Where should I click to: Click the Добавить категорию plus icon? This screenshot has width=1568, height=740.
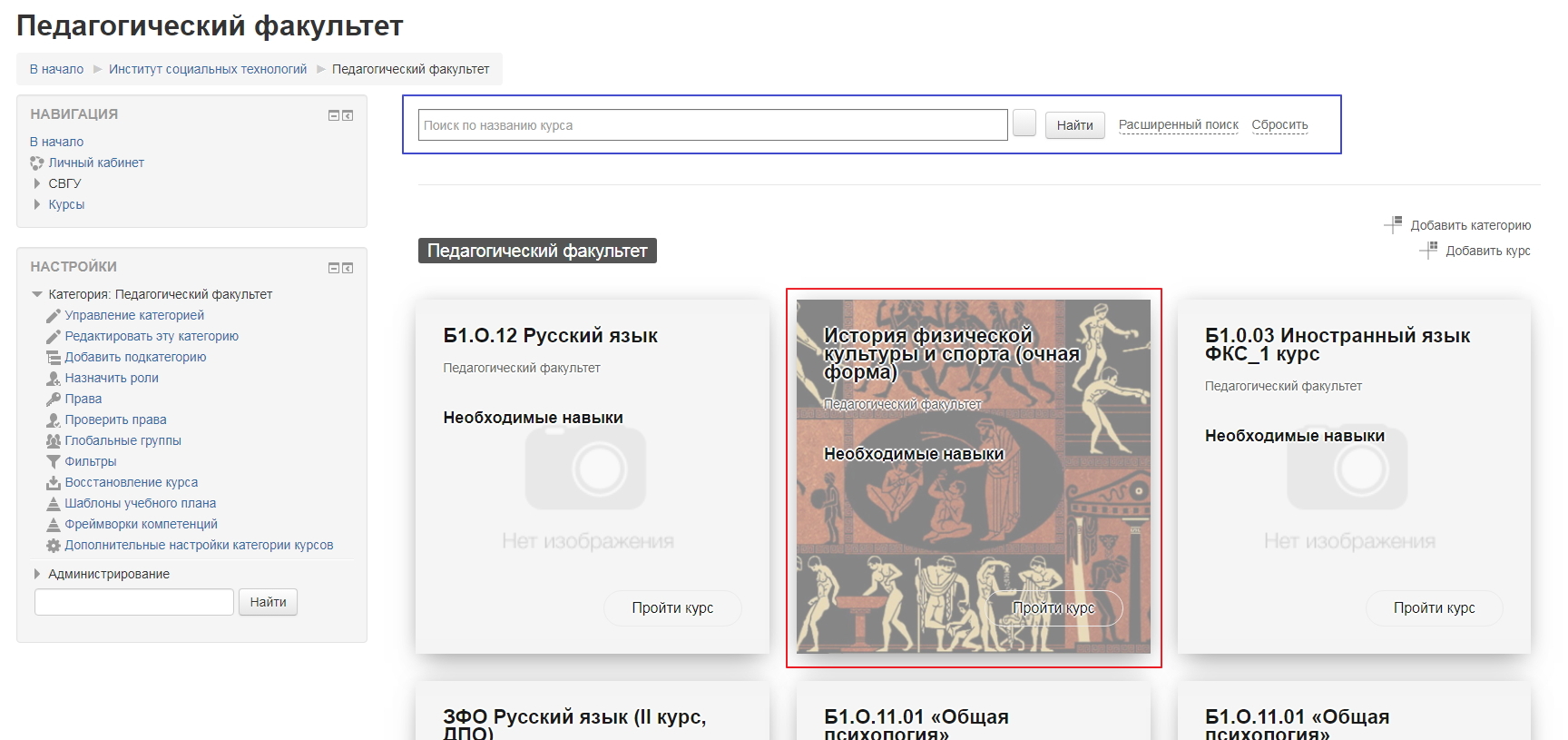point(1393,224)
